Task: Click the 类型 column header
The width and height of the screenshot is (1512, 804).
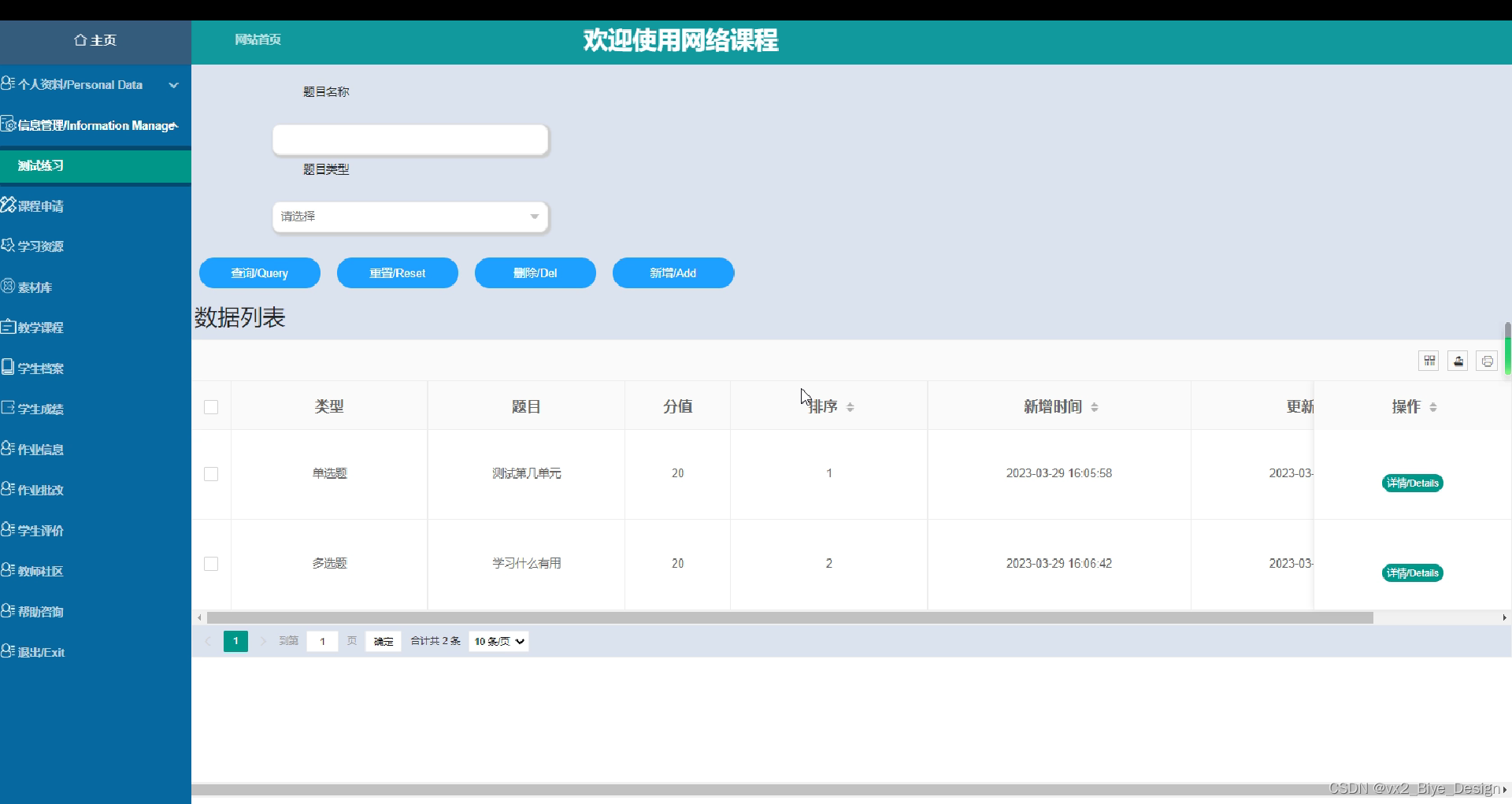Action: coord(329,406)
